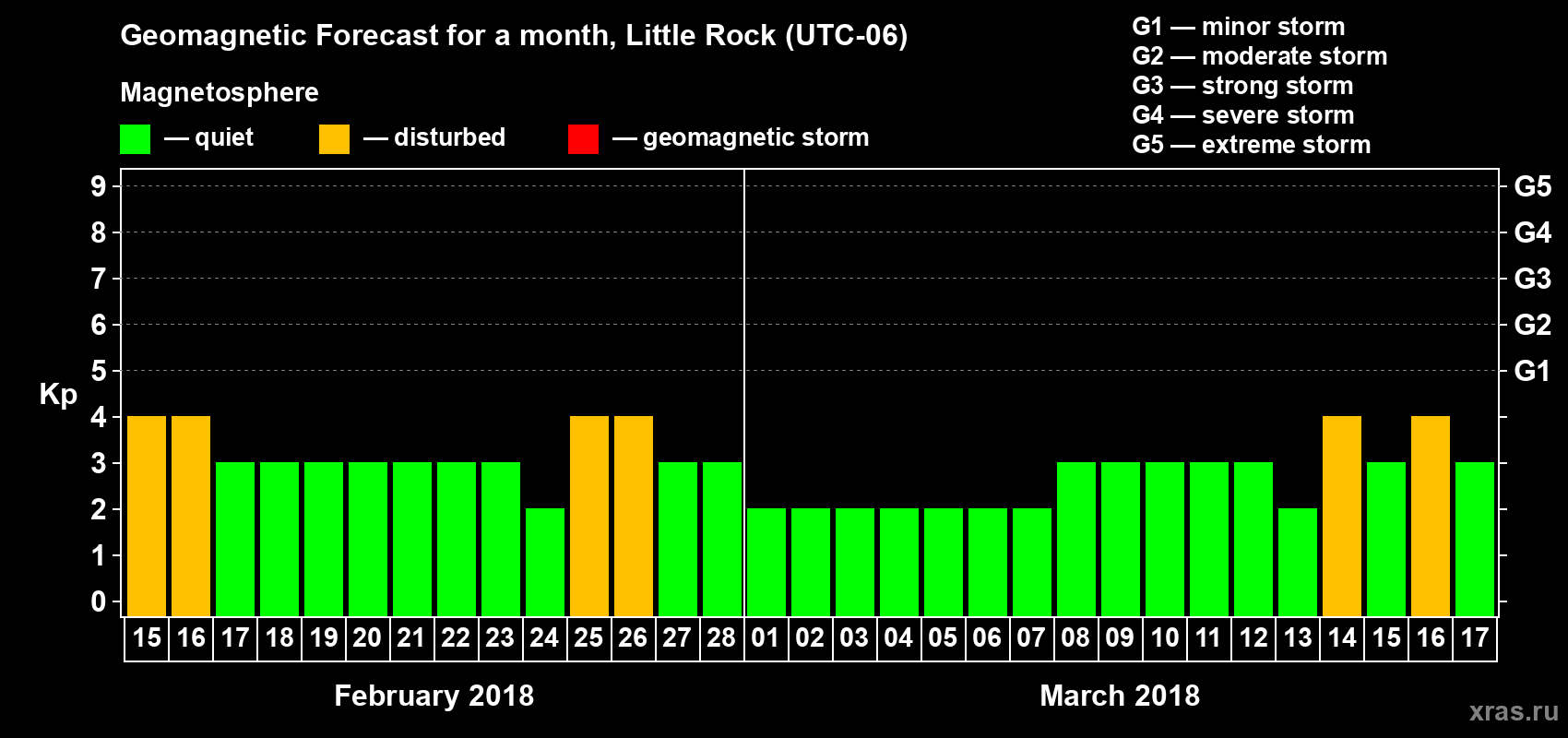Click the 'February 2018' month label
The height and width of the screenshot is (738, 1568).
coord(434,696)
